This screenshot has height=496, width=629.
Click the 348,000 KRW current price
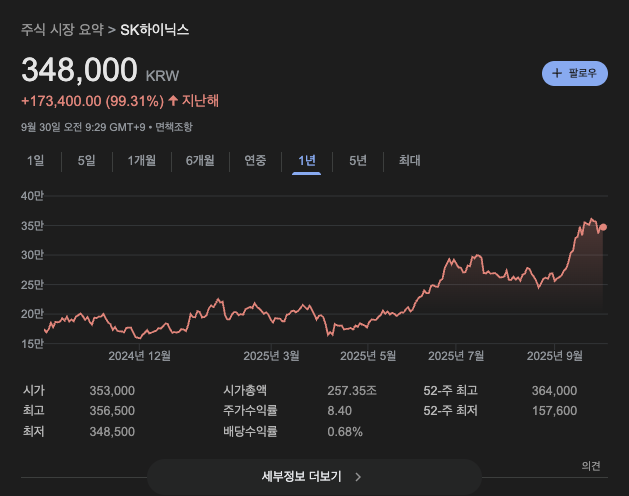(x=79, y=71)
